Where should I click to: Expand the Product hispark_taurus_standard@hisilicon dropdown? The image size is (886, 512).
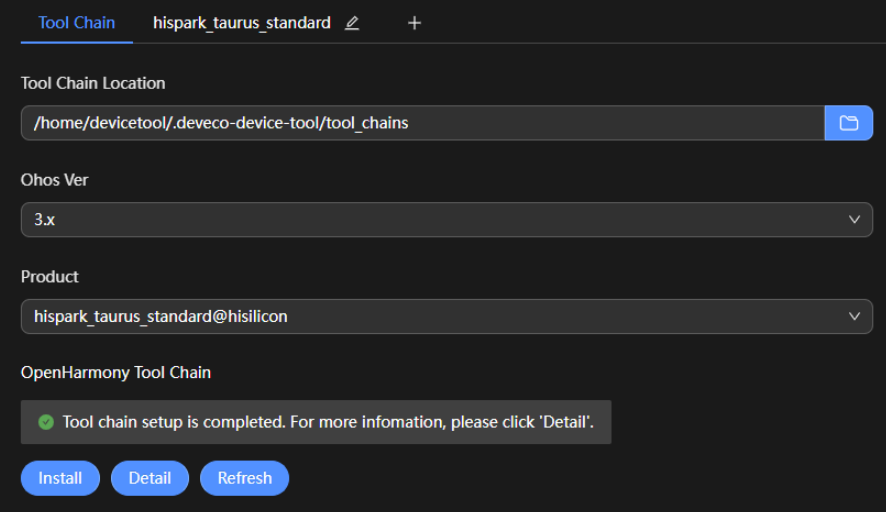(446, 316)
